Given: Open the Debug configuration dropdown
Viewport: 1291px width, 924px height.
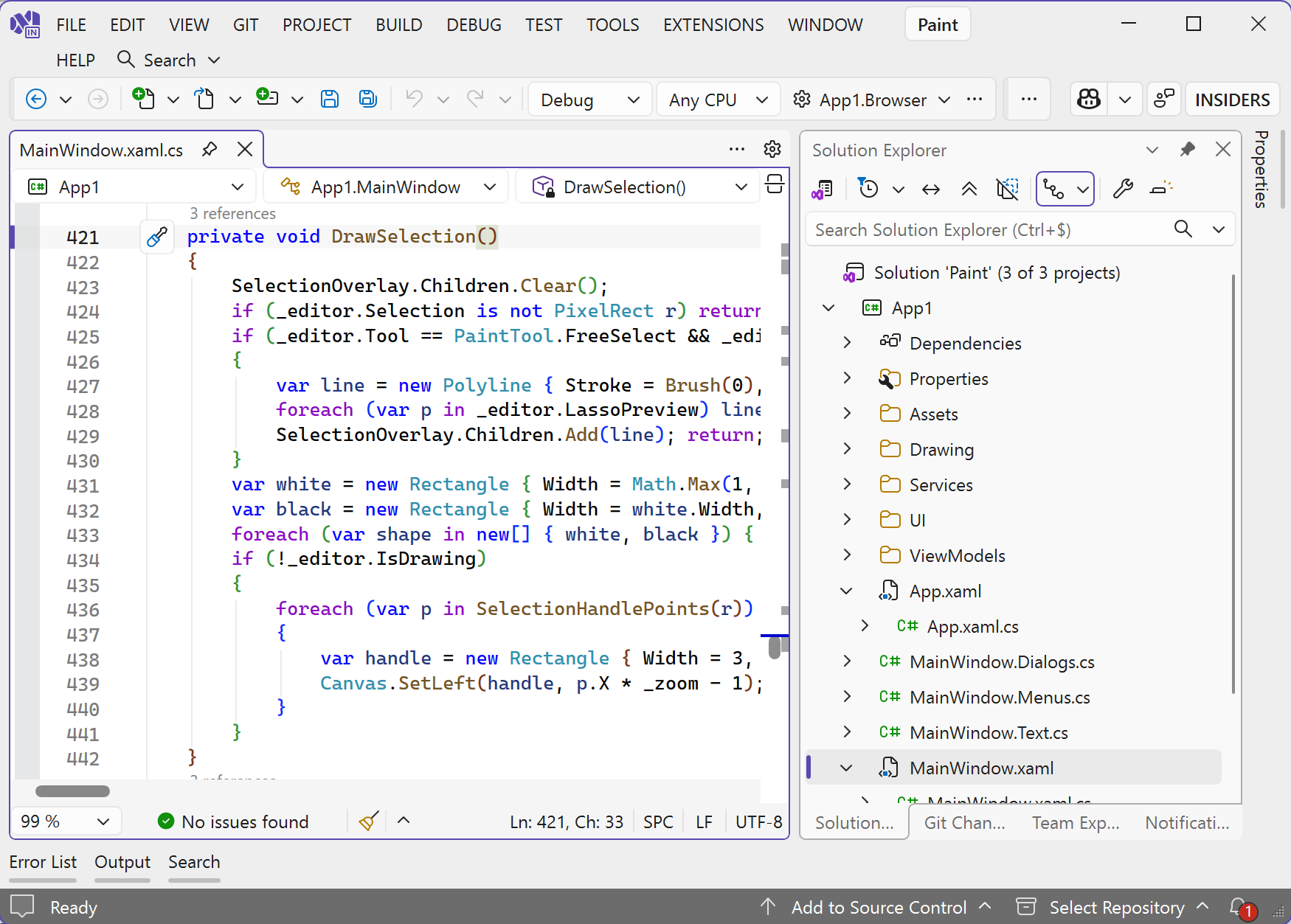Looking at the screenshot, I should (x=589, y=100).
